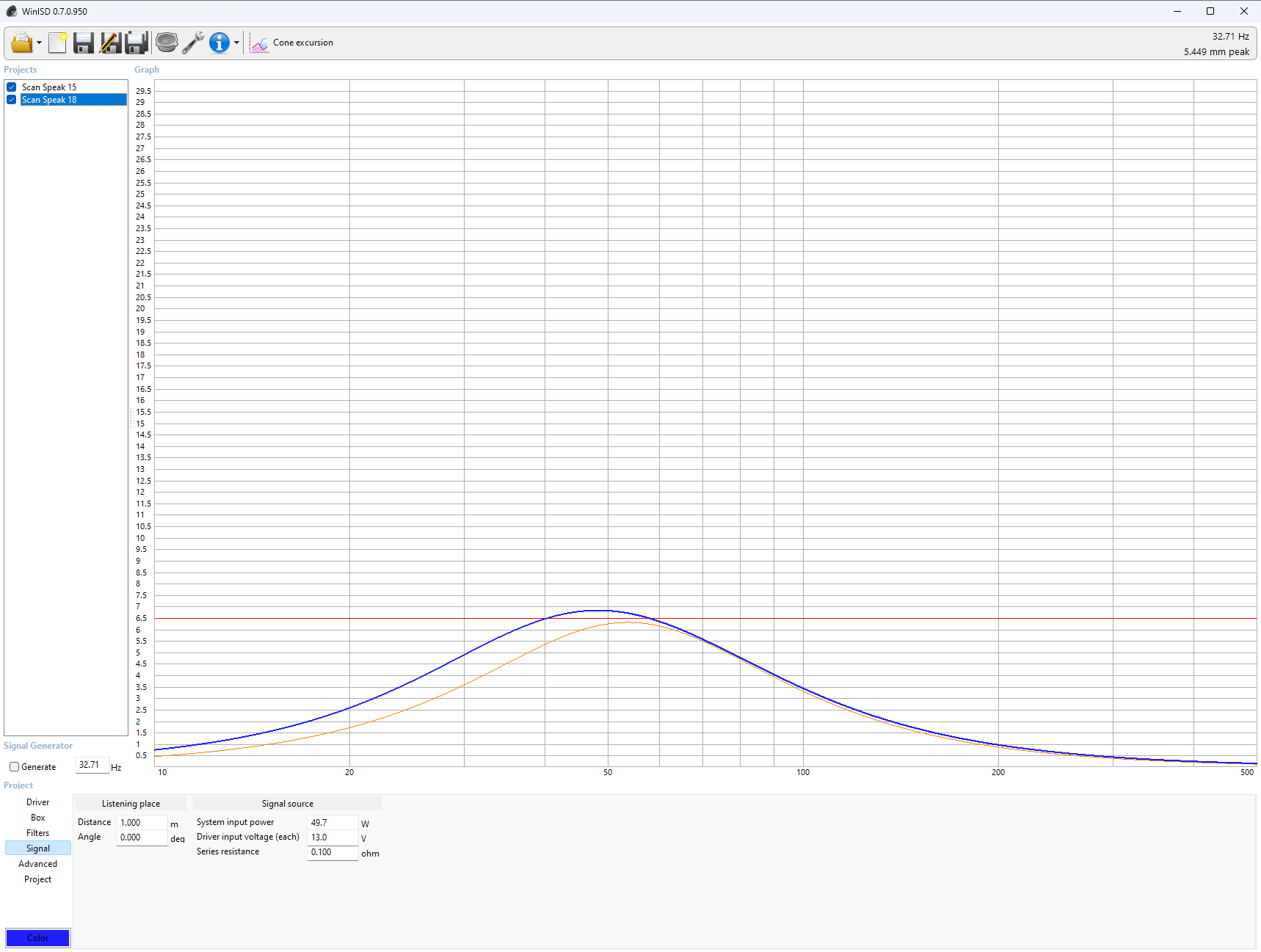Click the WinISD title bar app icon
The width and height of the screenshot is (1261, 952).
point(12,11)
